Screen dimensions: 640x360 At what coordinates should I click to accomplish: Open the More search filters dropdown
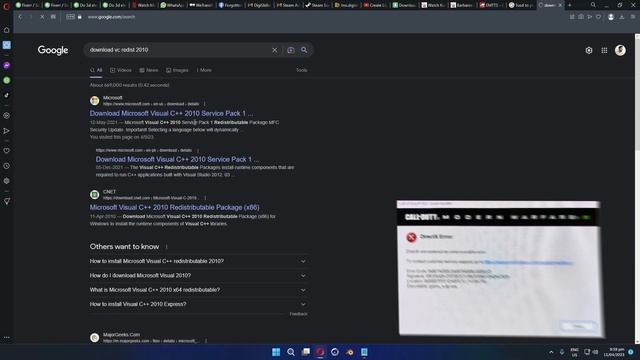[x=204, y=70]
